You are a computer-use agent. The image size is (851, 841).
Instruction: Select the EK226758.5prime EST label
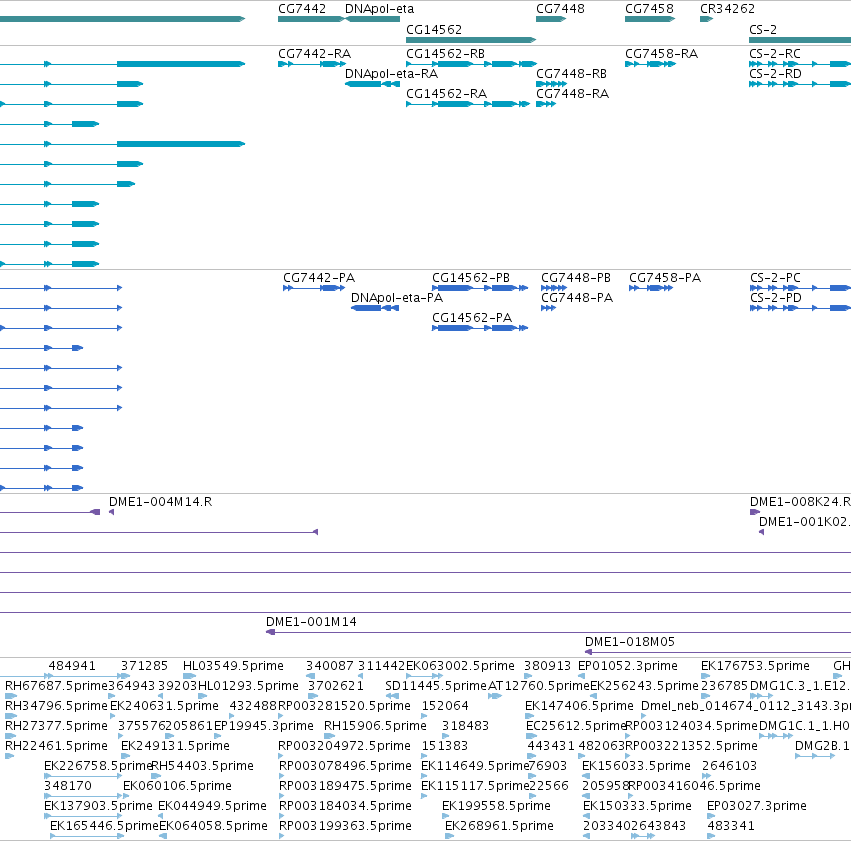coord(97,766)
